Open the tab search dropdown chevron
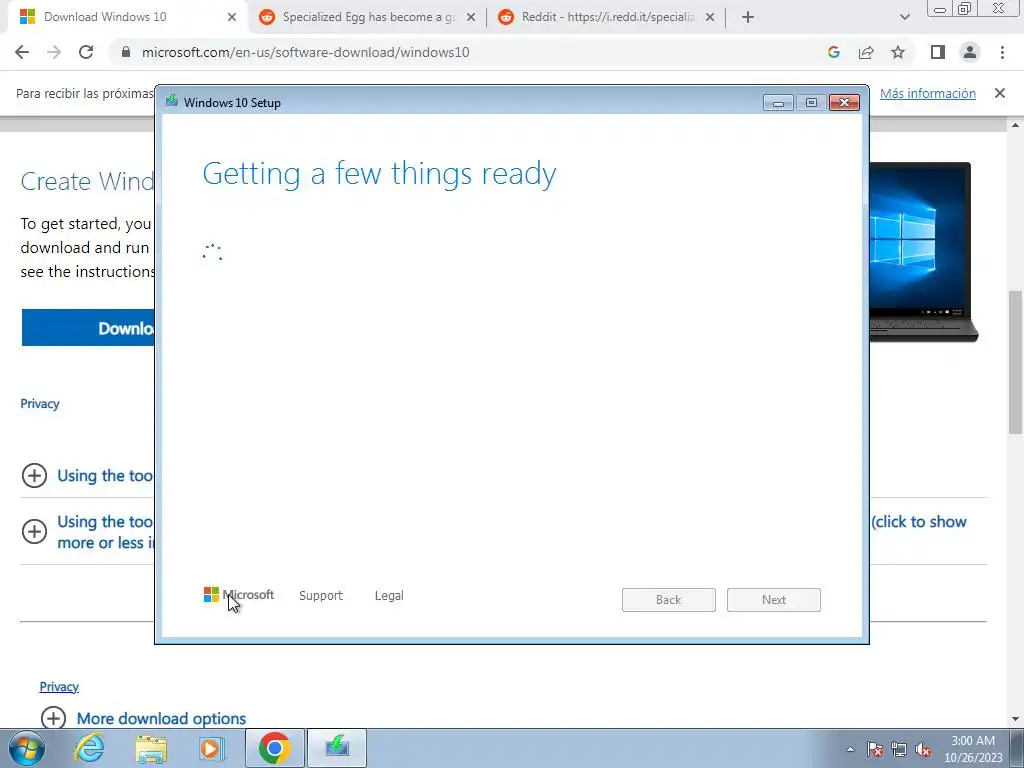 point(904,18)
